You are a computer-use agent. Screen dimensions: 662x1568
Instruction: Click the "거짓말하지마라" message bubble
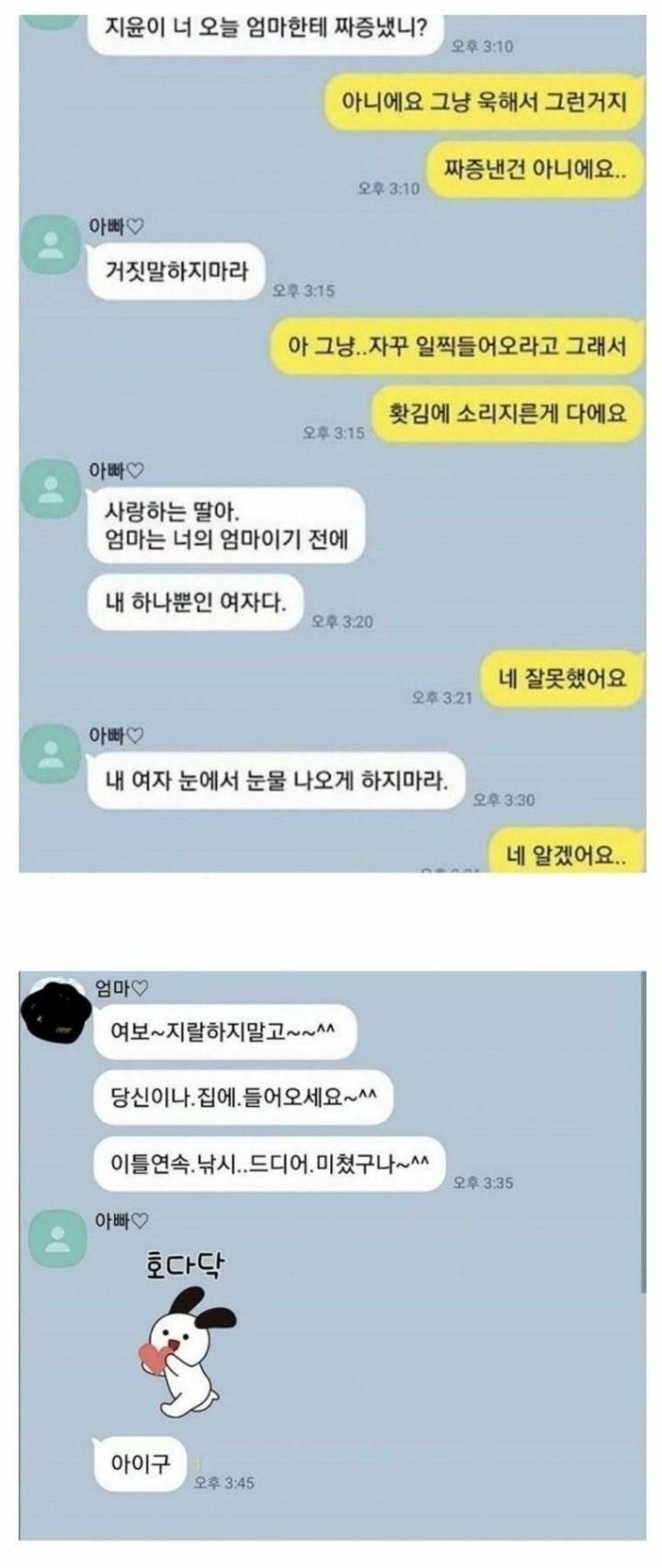point(177,270)
